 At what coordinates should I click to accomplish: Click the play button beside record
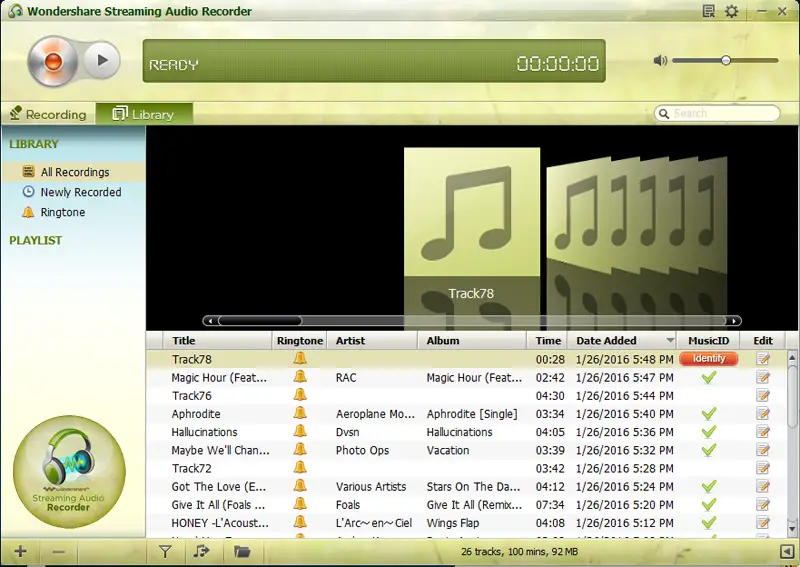(102, 60)
